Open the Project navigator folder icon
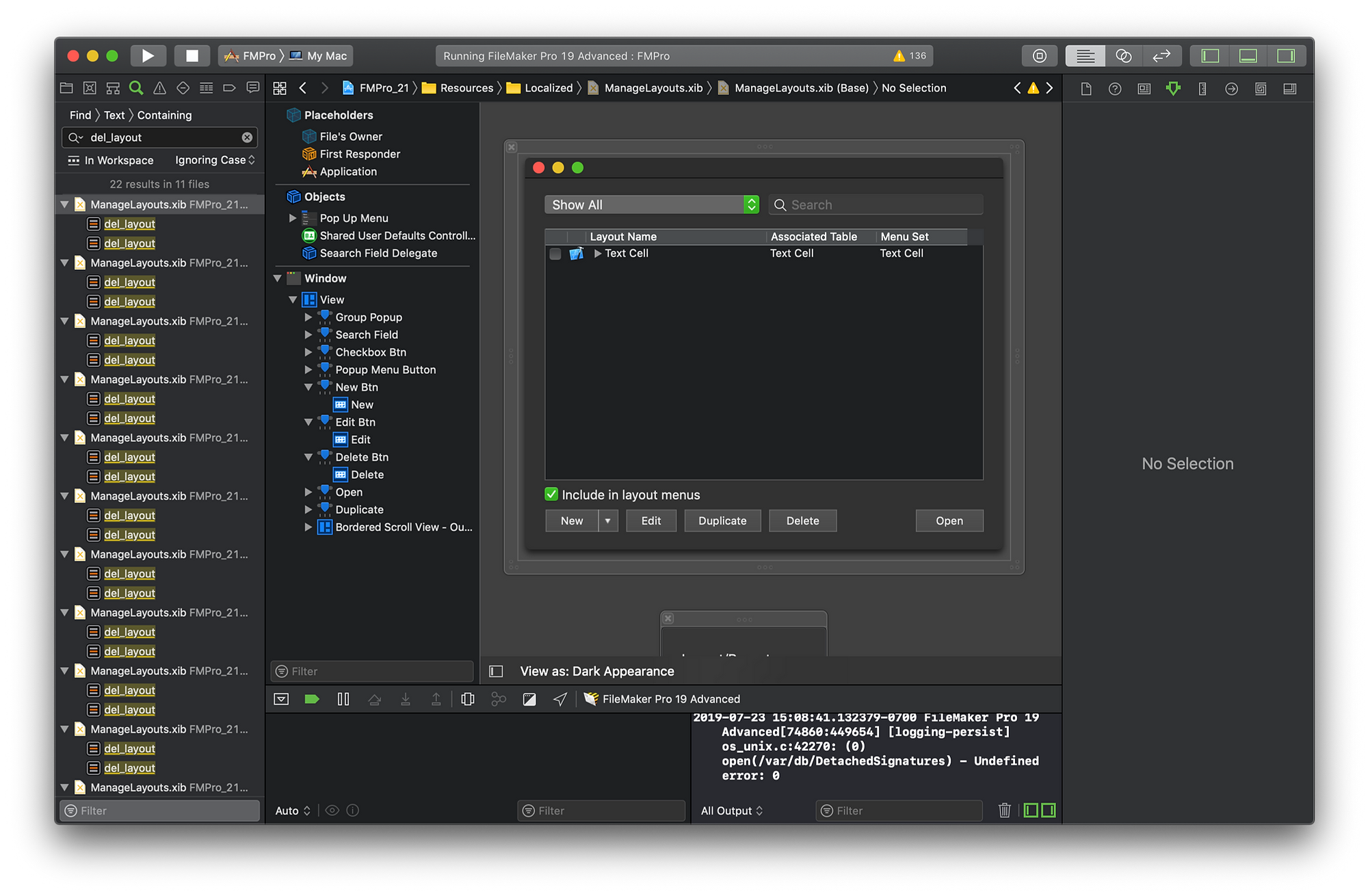Screen dimensions: 1368x896 pos(66,88)
